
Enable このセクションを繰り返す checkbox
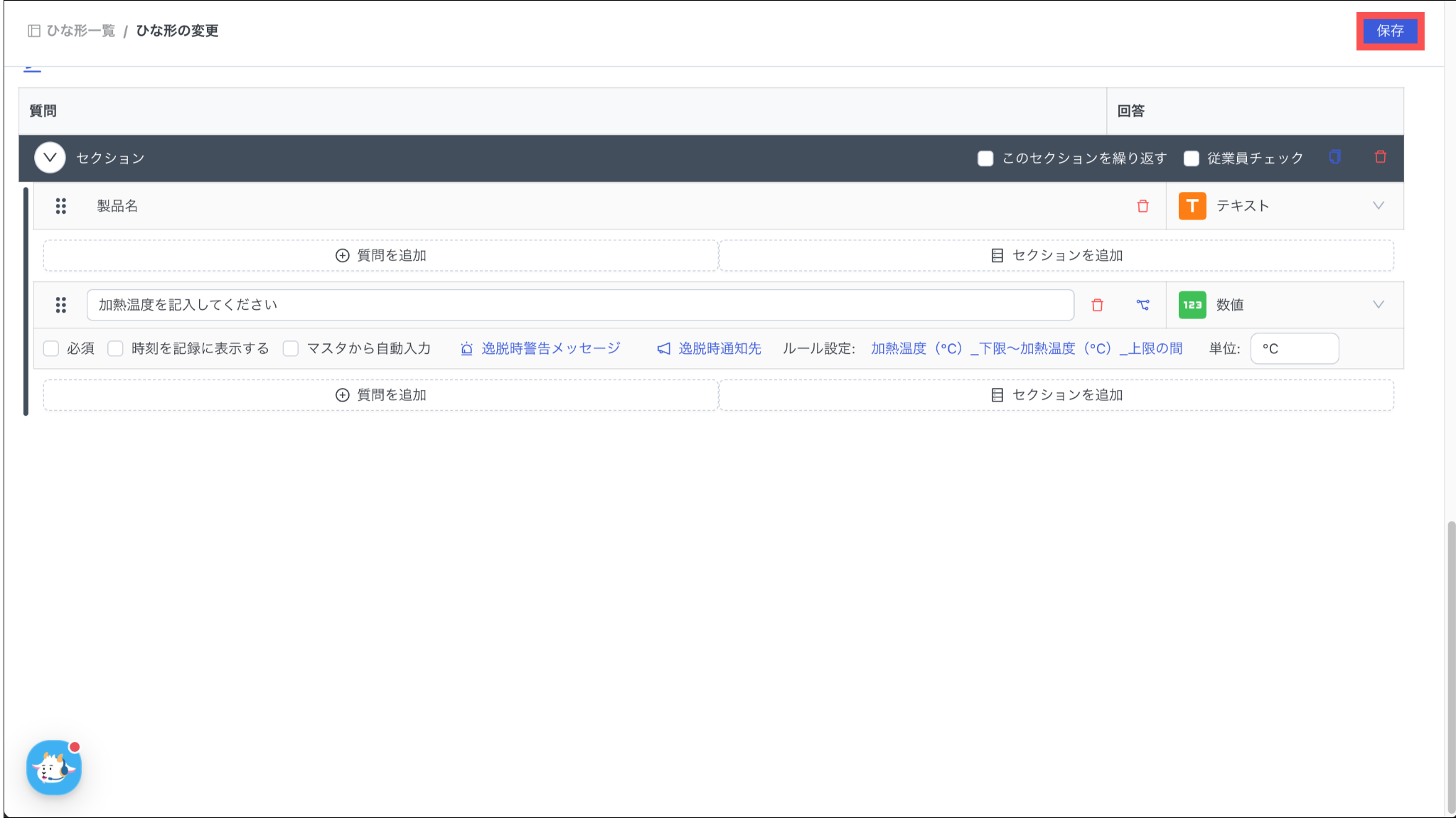(985, 158)
